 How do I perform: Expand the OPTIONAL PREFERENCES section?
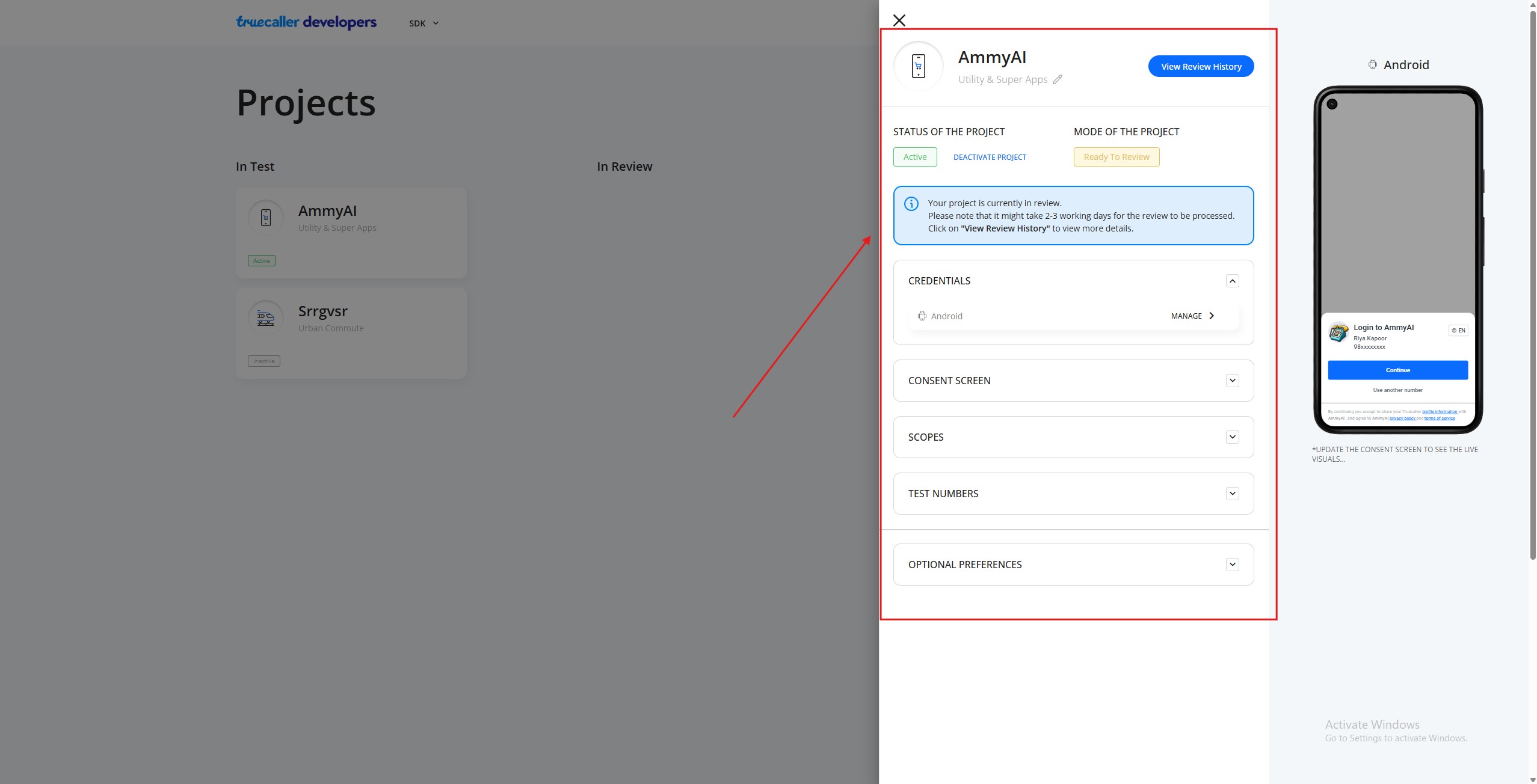(1232, 565)
